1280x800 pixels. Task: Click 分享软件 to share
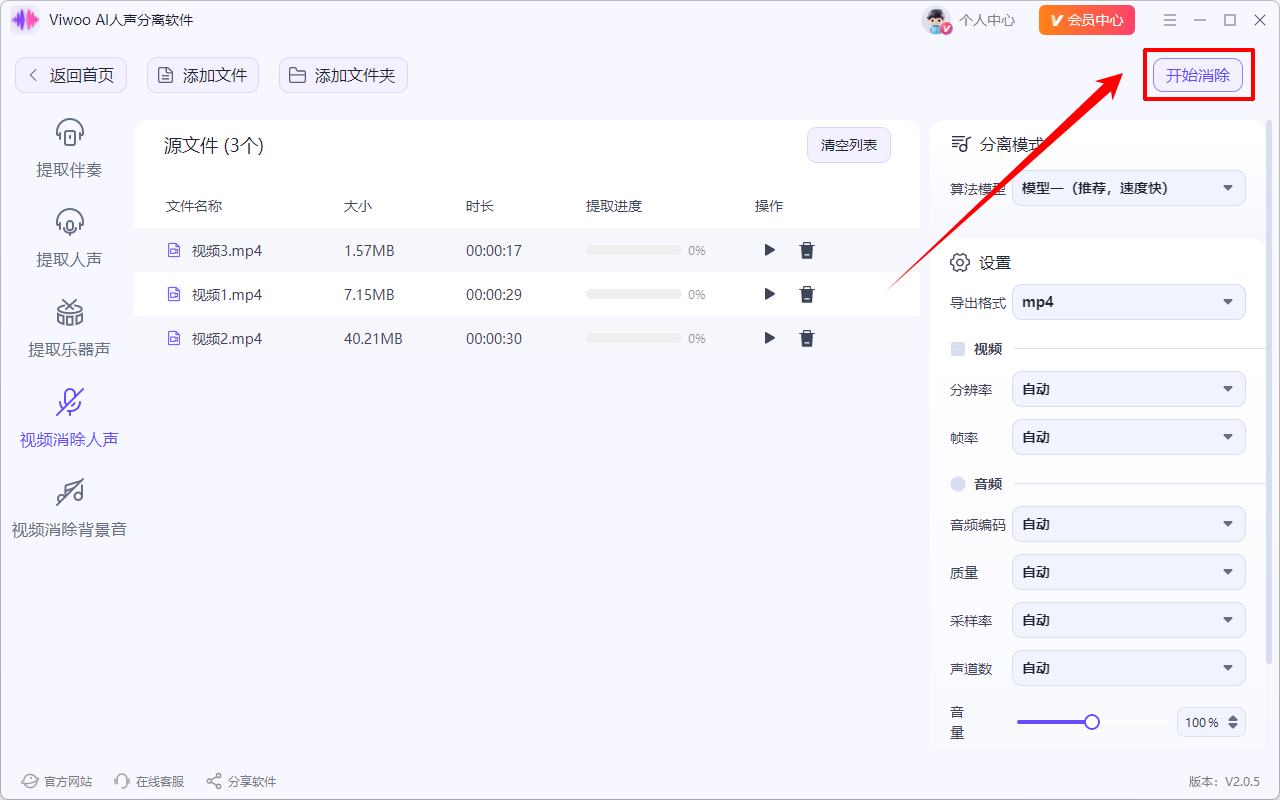coord(241,781)
